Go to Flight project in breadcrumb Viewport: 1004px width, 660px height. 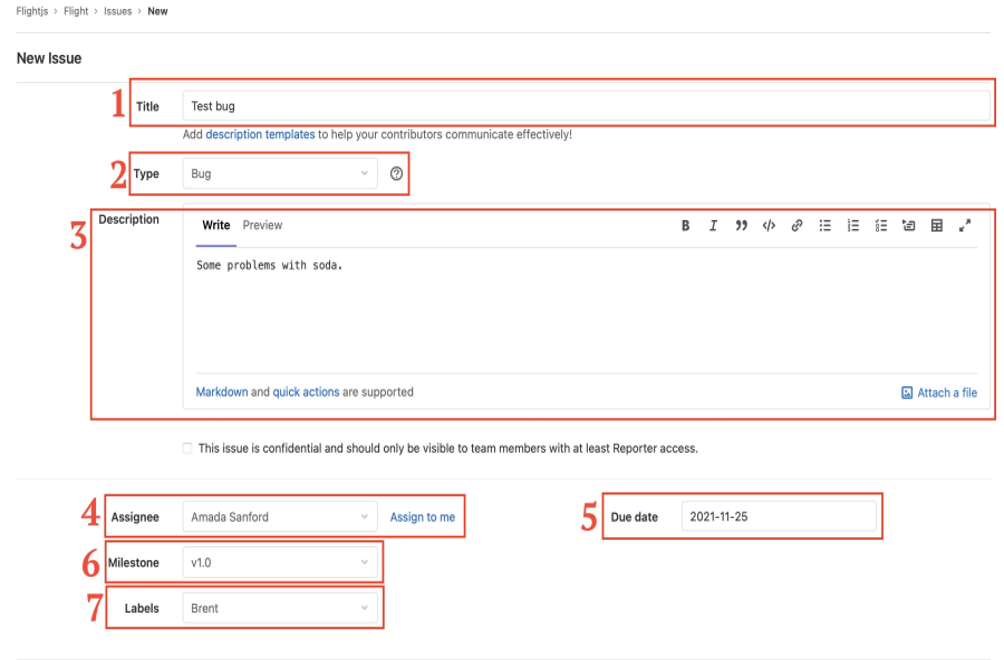coord(76,11)
